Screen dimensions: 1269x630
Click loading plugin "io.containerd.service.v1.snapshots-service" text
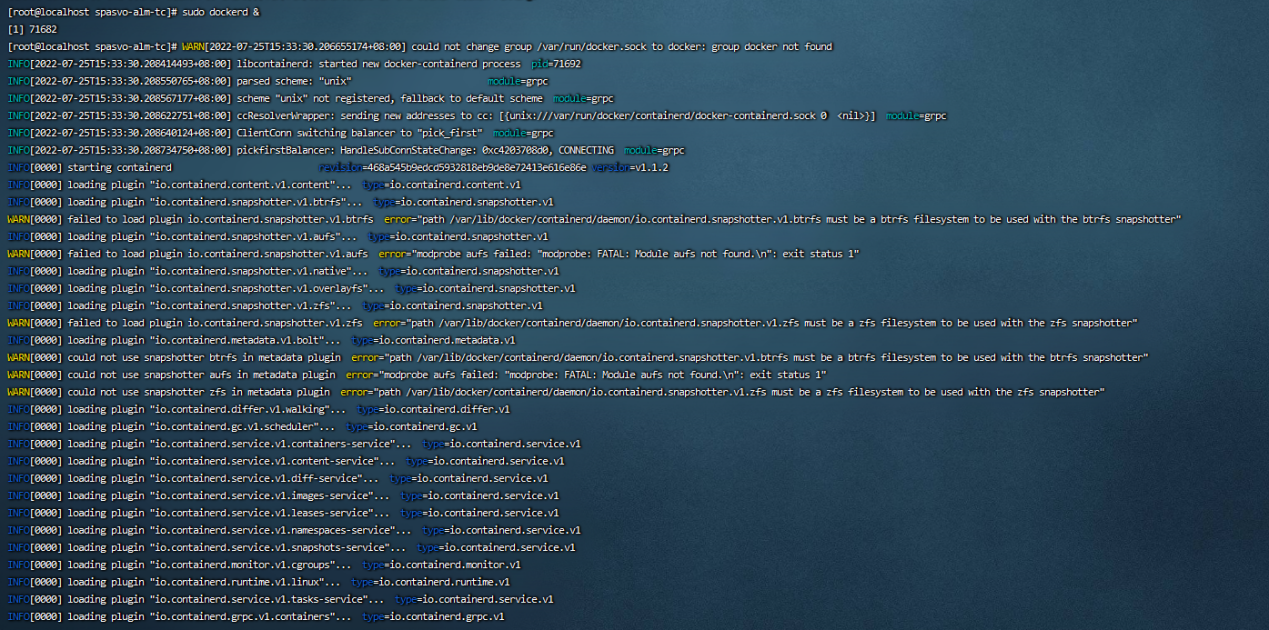[x=236, y=547]
